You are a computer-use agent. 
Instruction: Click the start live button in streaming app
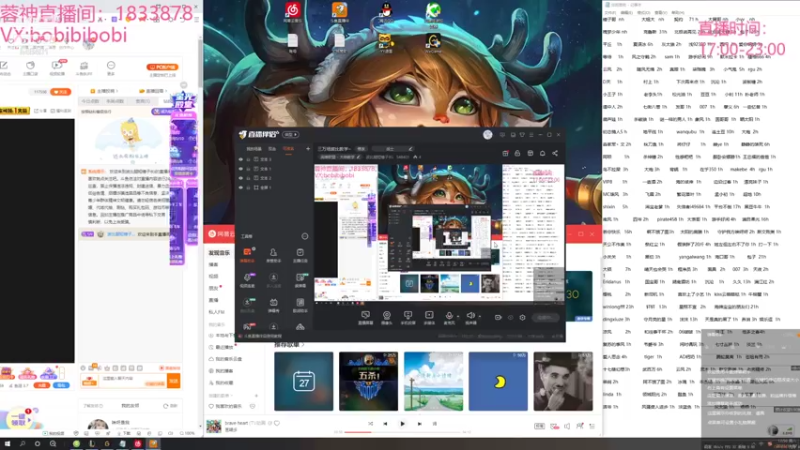click(545, 317)
